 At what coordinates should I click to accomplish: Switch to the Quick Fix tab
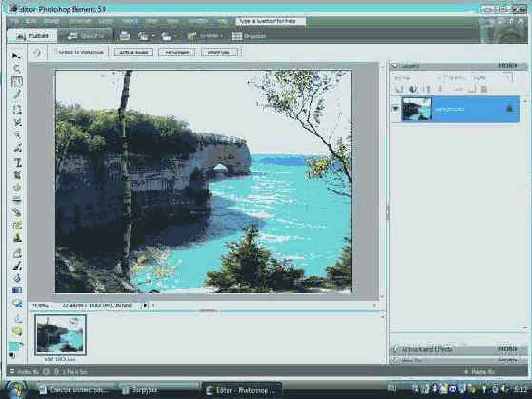(x=86, y=36)
